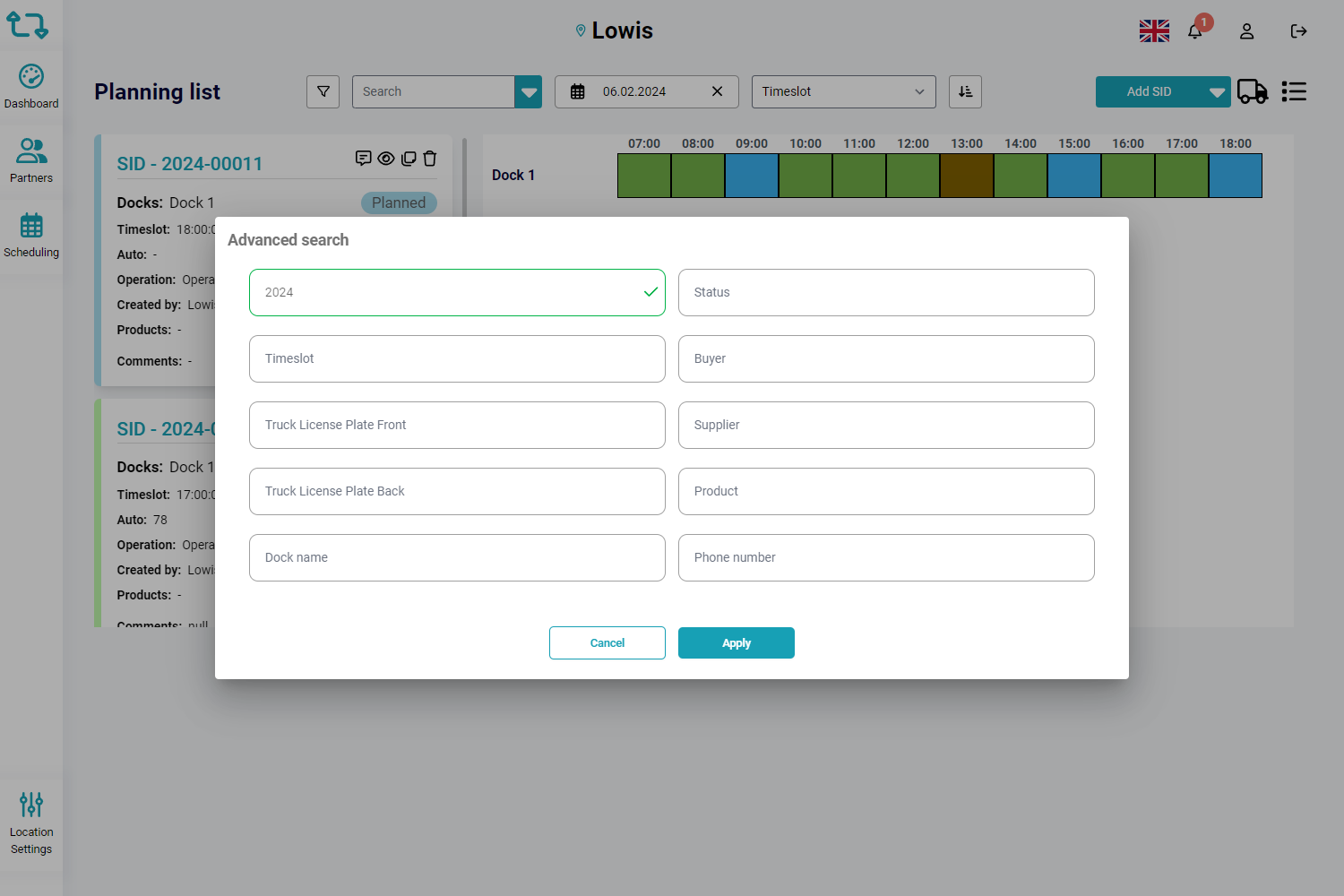Screen dimensions: 1344x896
Task: Clear the 06.02.2024 date with X
Action: tap(717, 91)
